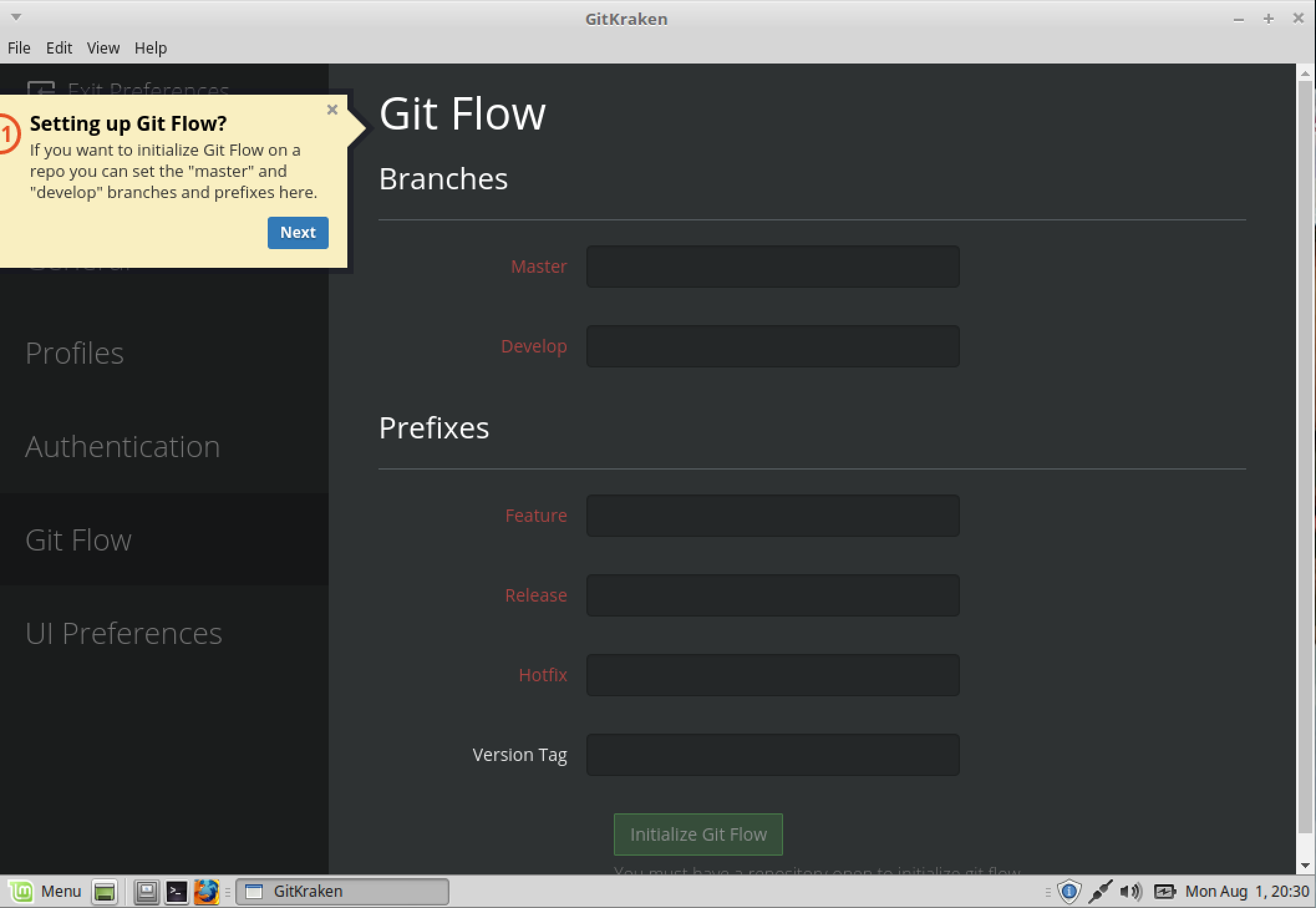
Task: Click the Initialize Git Flow button
Action: (698, 835)
